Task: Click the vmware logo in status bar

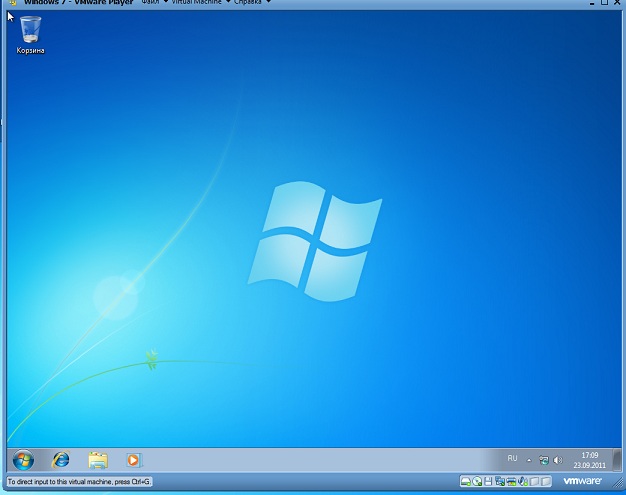Action: pyautogui.click(x=582, y=481)
